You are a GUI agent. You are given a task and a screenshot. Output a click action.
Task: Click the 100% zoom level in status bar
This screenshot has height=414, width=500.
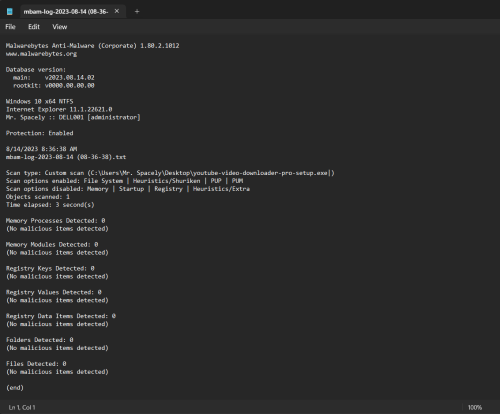[475, 407]
